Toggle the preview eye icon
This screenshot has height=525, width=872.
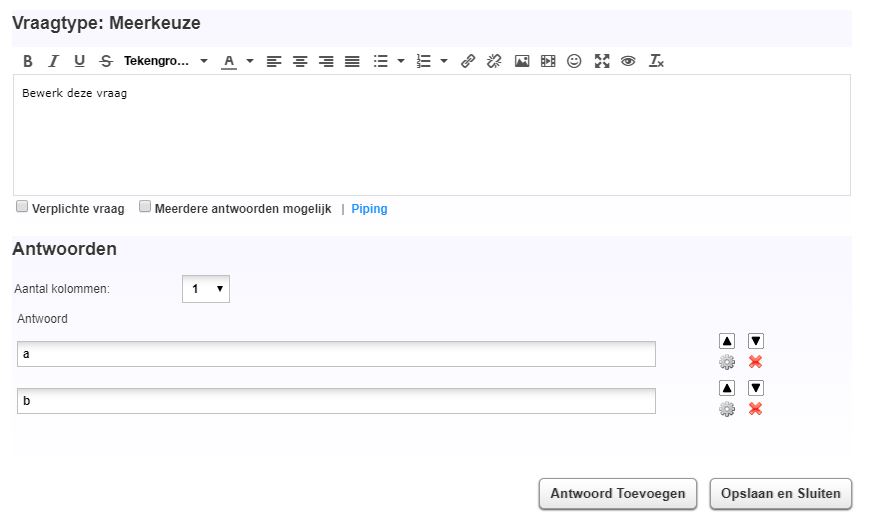pyautogui.click(x=628, y=61)
